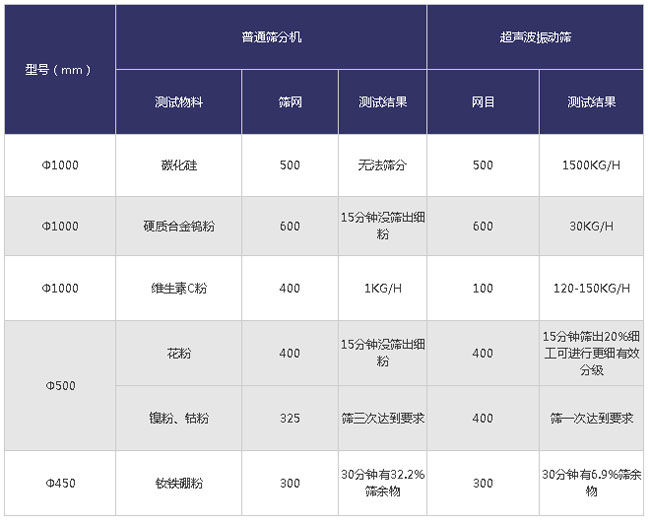
Task: Click the 型号（mm）column header
Action: [59, 70]
